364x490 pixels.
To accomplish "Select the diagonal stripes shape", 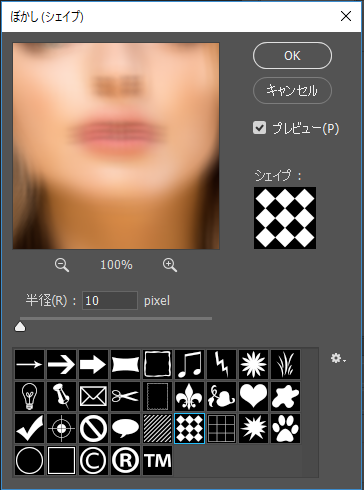I will tap(157, 428).
